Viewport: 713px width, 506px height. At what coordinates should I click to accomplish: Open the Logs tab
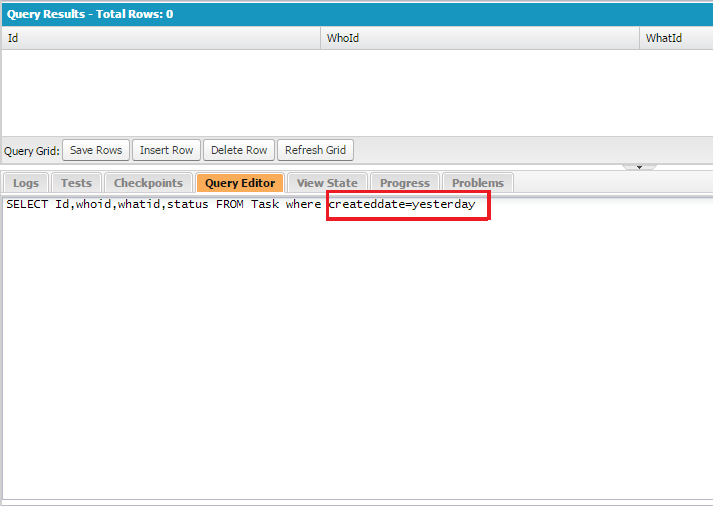[x=26, y=183]
